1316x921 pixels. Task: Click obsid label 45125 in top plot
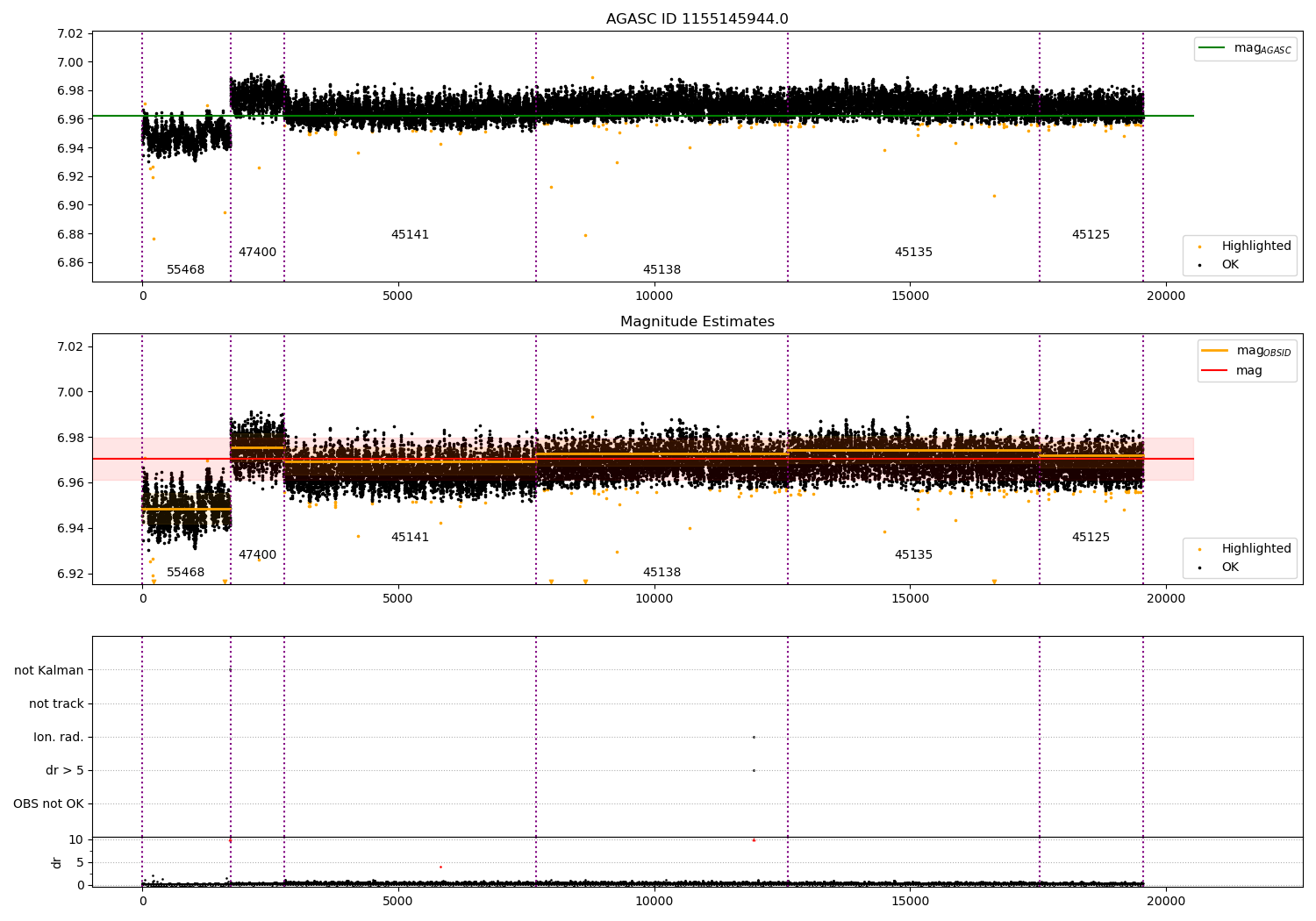[1091, 235]
